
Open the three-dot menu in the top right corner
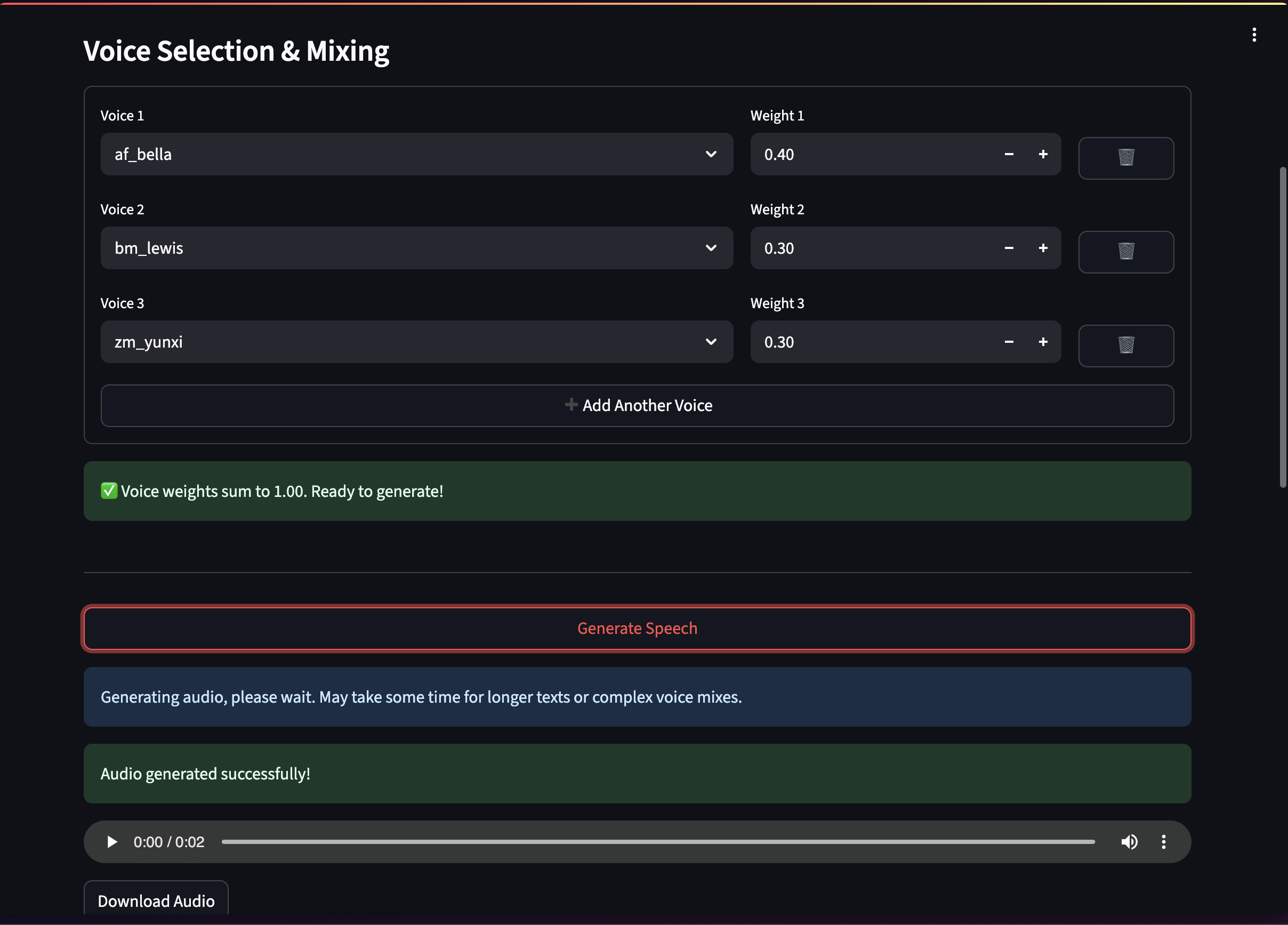(x=1254, y=35)
